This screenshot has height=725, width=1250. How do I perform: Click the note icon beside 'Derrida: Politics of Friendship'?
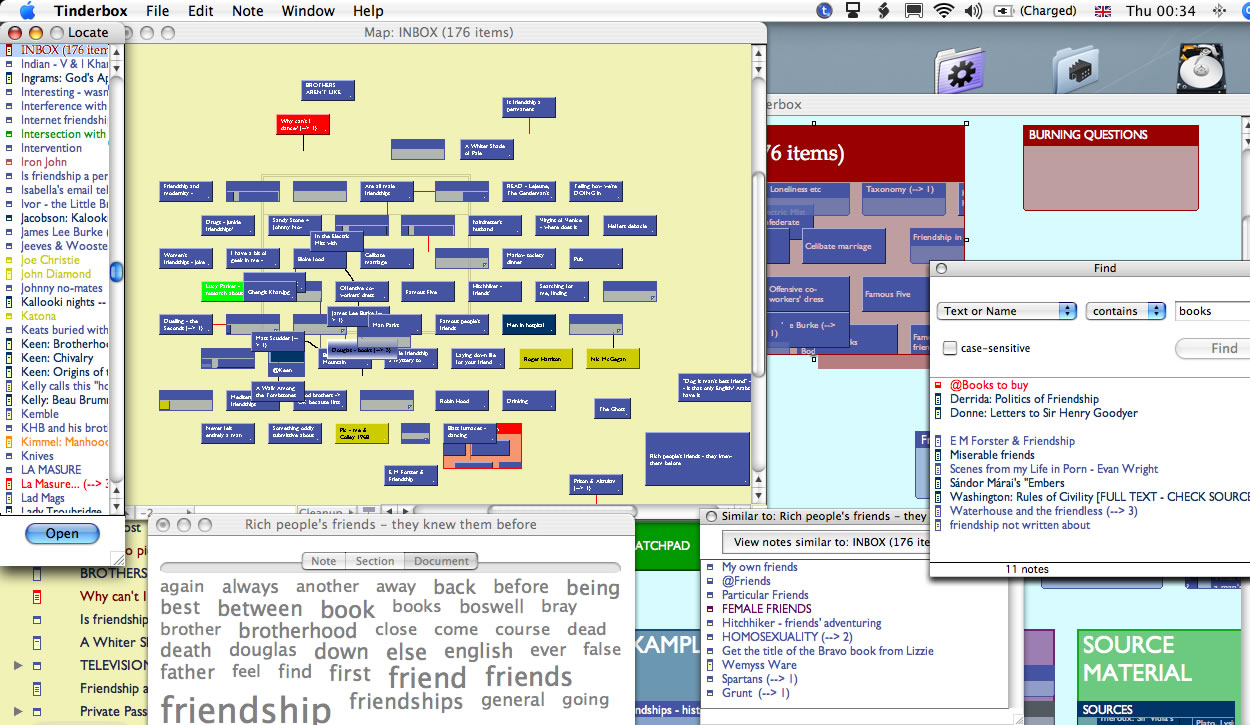point(939,399)
